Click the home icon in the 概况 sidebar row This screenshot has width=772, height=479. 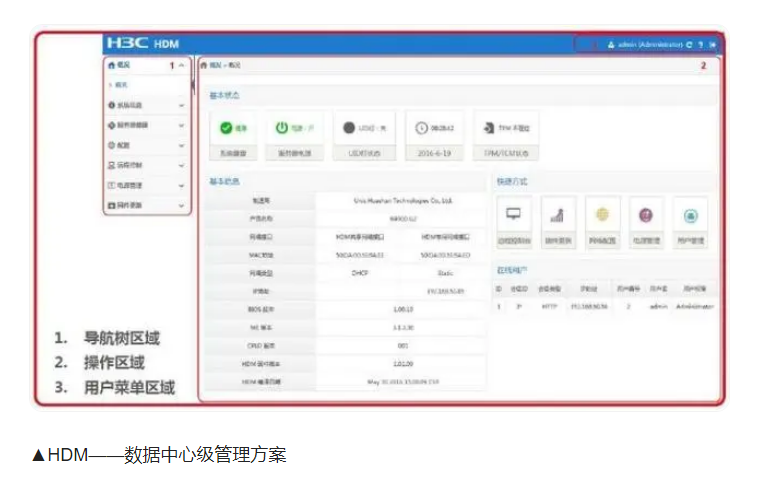click(x=112, y=65)
